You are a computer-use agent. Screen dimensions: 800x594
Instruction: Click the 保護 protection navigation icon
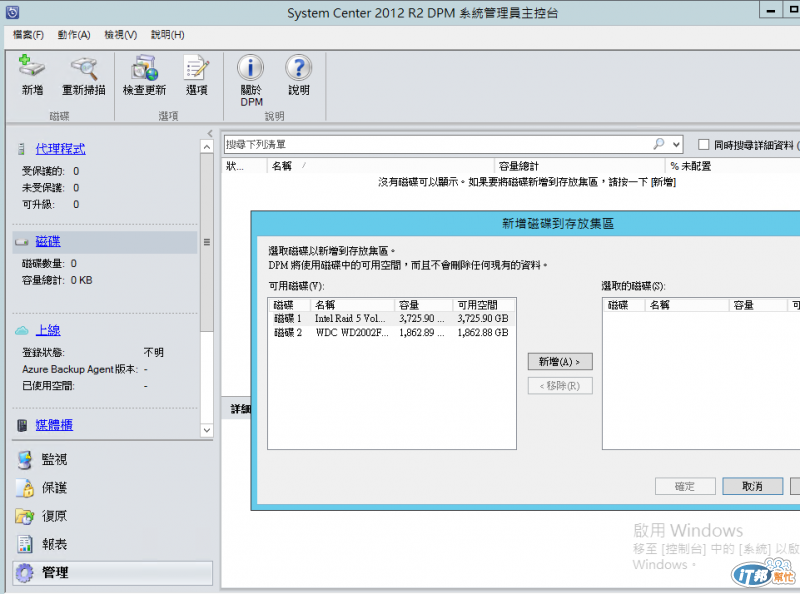24,488
